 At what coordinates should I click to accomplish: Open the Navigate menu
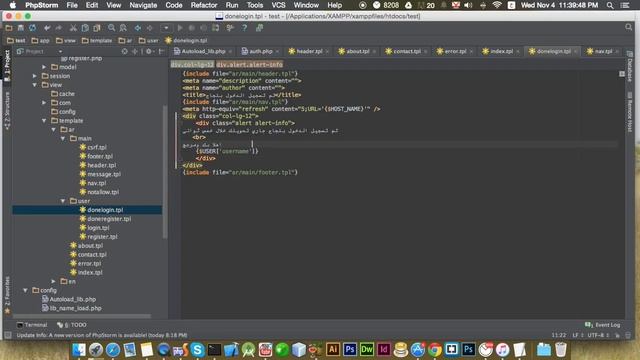coord(143,5)
